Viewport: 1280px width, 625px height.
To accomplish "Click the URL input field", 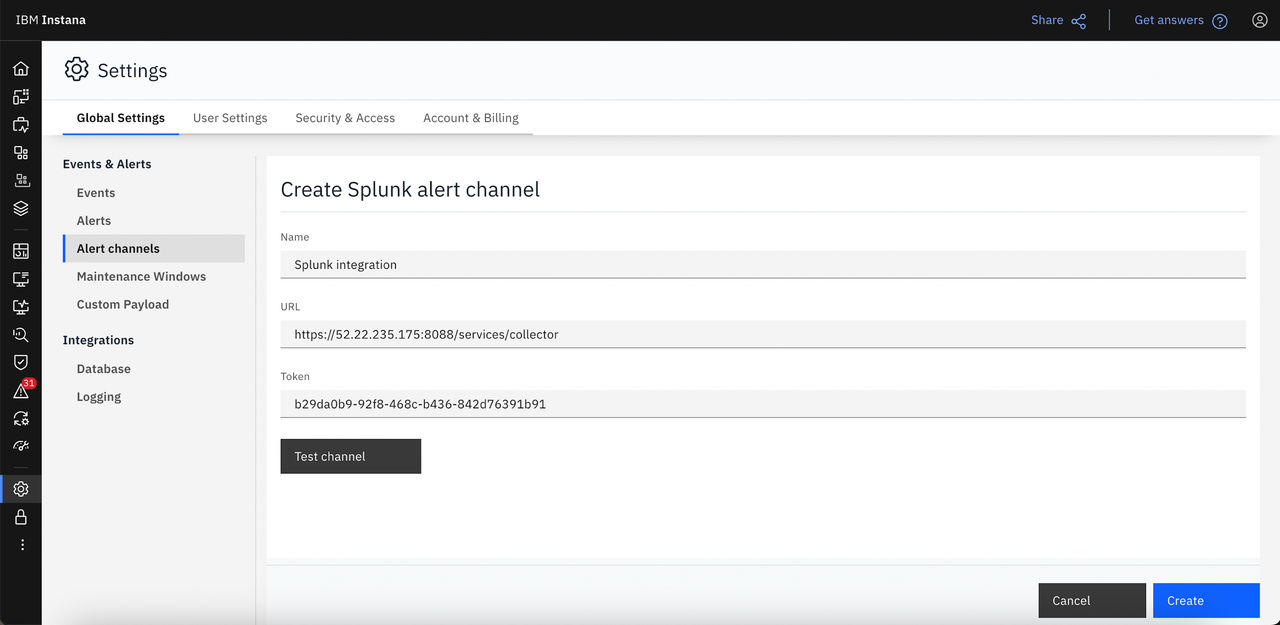I will tap(763, 334).
